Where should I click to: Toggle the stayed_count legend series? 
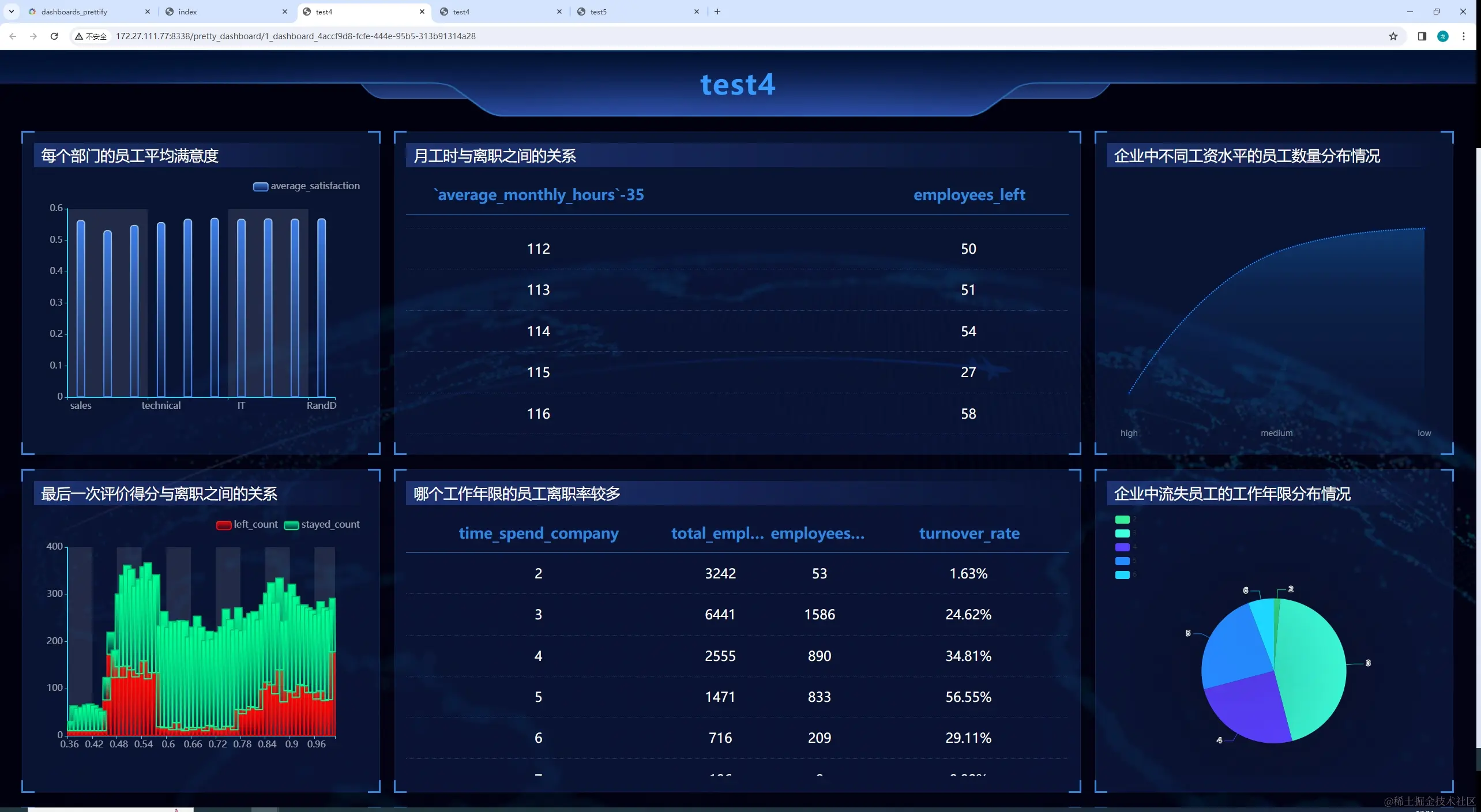coord(291,525)
